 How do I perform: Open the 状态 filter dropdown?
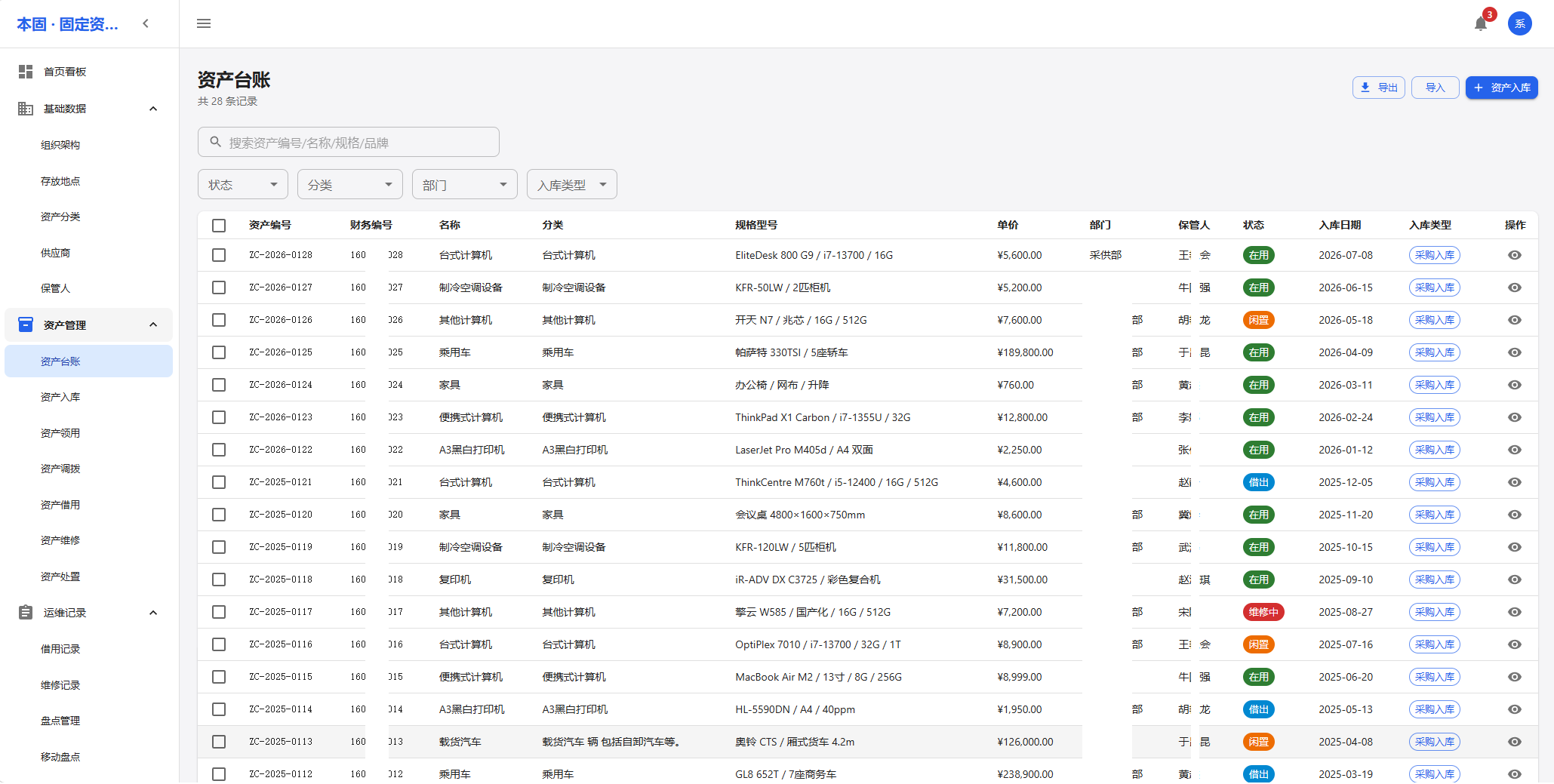click(x=243, y=184)
